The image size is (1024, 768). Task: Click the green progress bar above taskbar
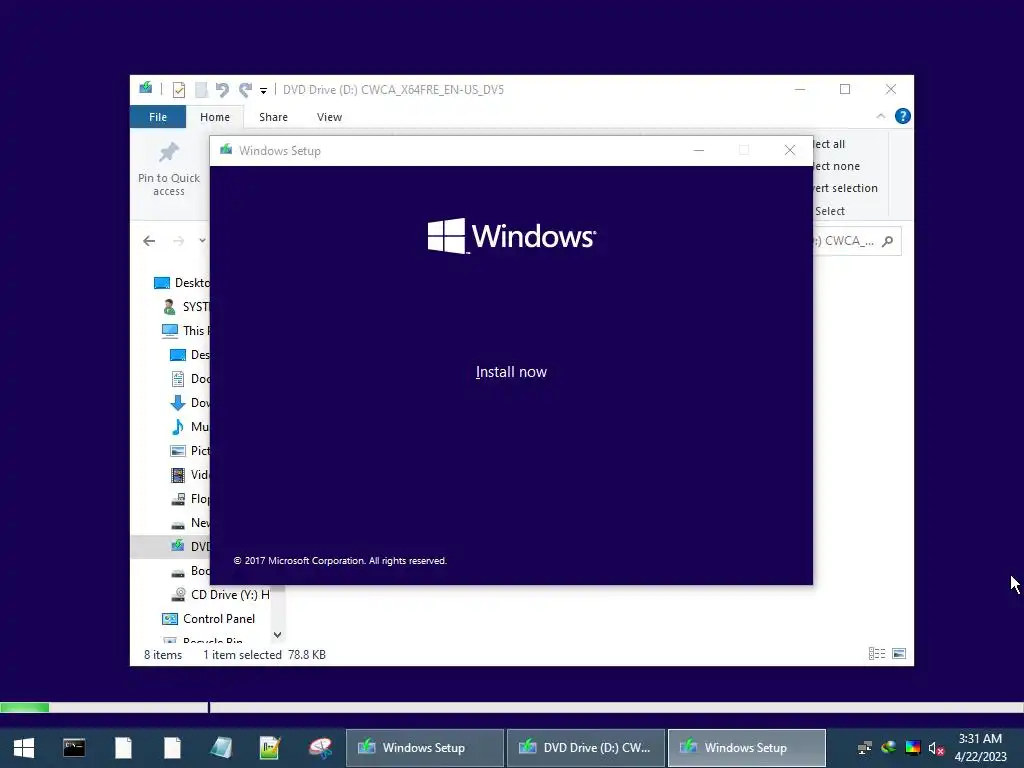tap(25, 707)
